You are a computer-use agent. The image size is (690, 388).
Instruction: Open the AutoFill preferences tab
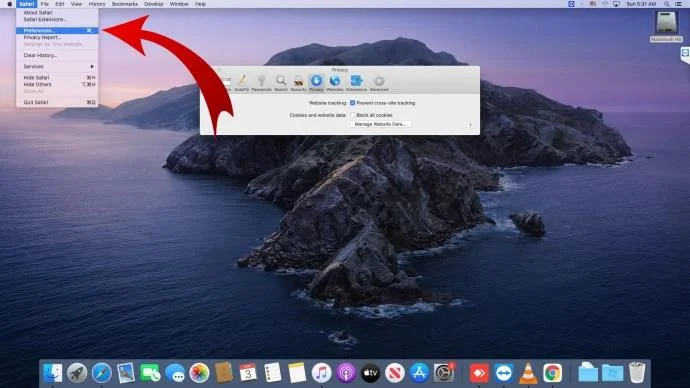click(242, 83)
